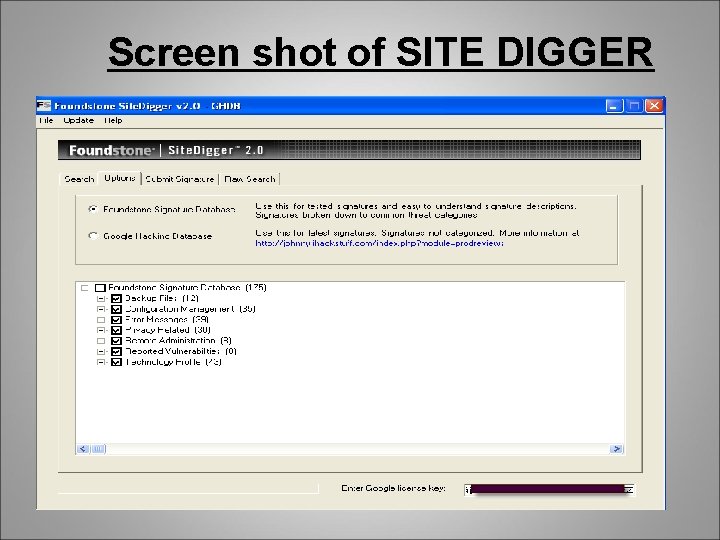Image resolution: width=720 pixels, height=540 pixels.
Task: Open the Help menu
Action: click(113, 120)
